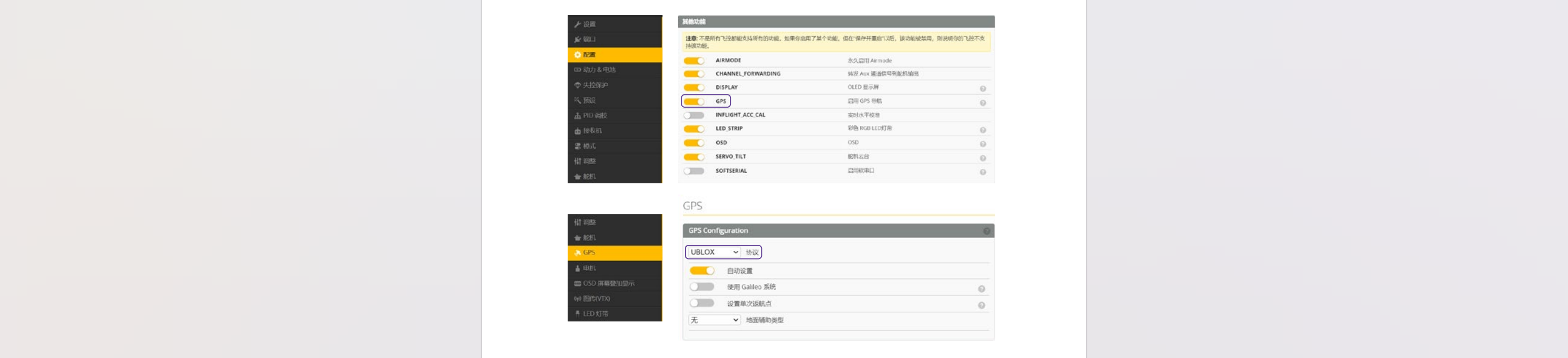Click help icon in GPS Configuration header

click(986, 232)
